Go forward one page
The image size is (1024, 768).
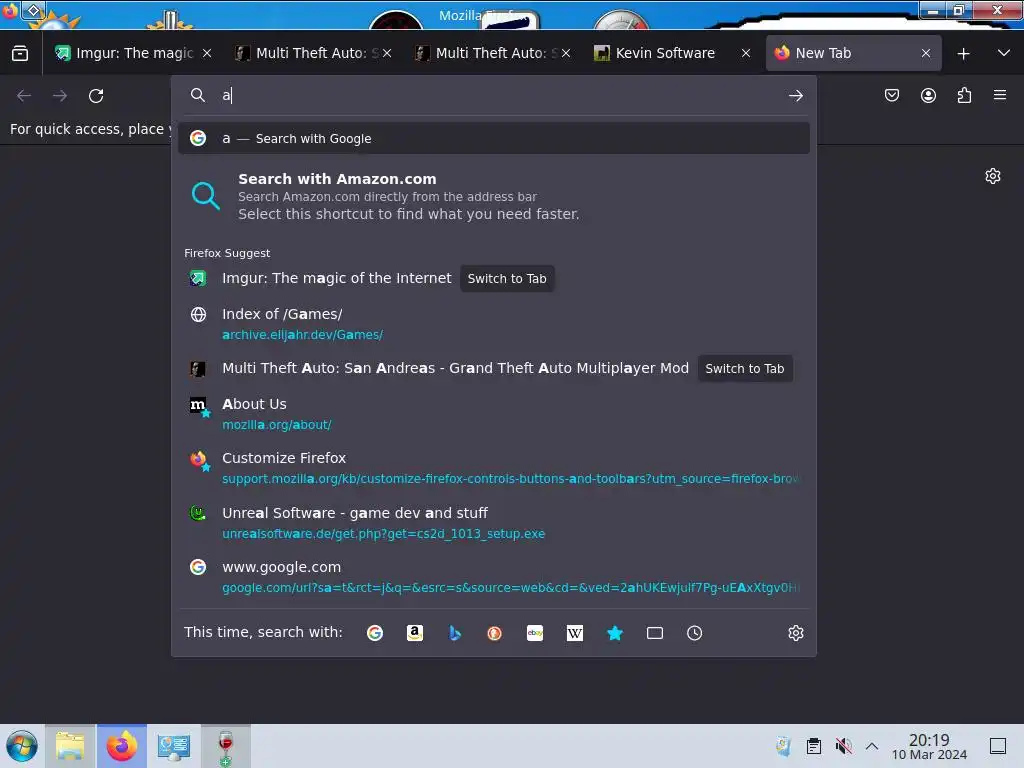pyautogui.click(x=60, y=95)
